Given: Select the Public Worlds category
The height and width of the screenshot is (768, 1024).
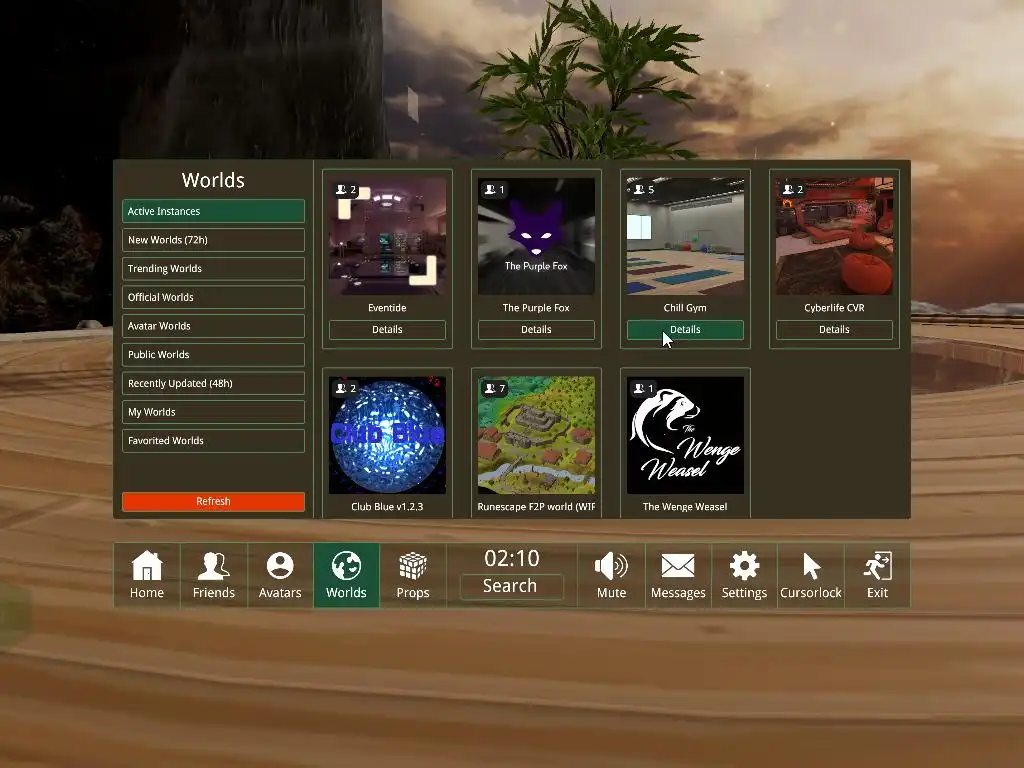Looking at the screenshot, I should (213, 355).
